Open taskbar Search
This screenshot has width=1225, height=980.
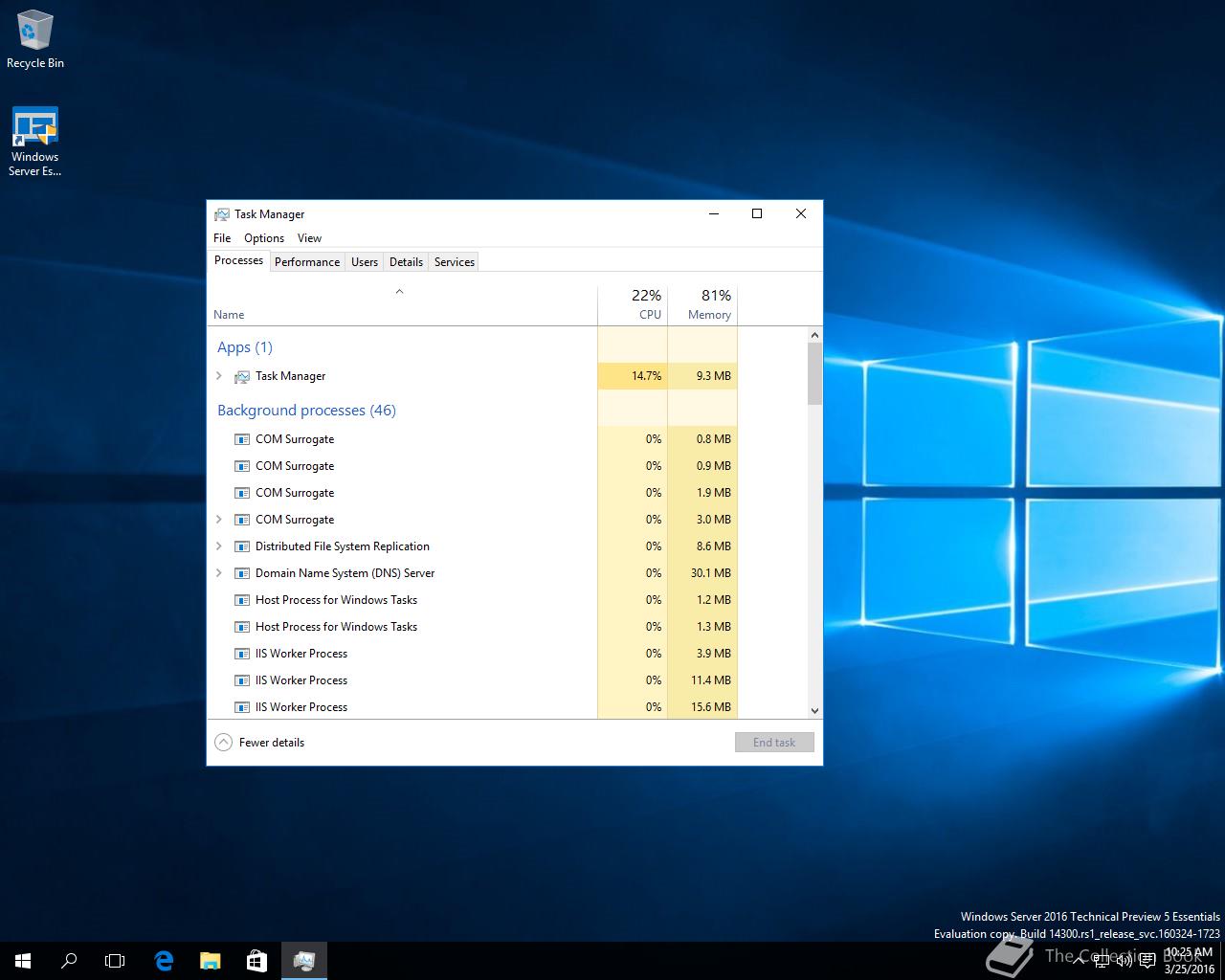coord(69,961)
